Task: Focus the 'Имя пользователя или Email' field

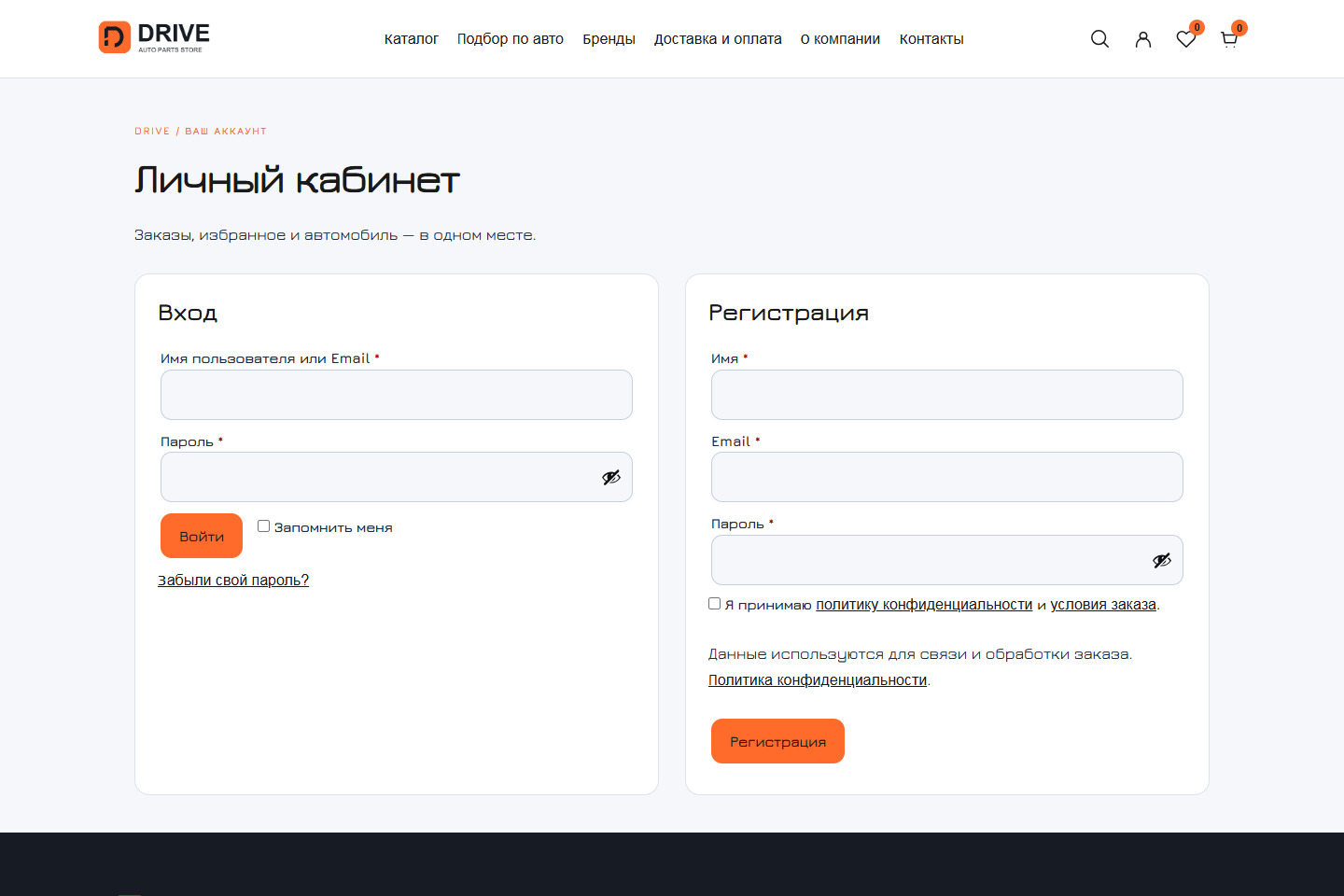Action: click(x=397, y=395)
